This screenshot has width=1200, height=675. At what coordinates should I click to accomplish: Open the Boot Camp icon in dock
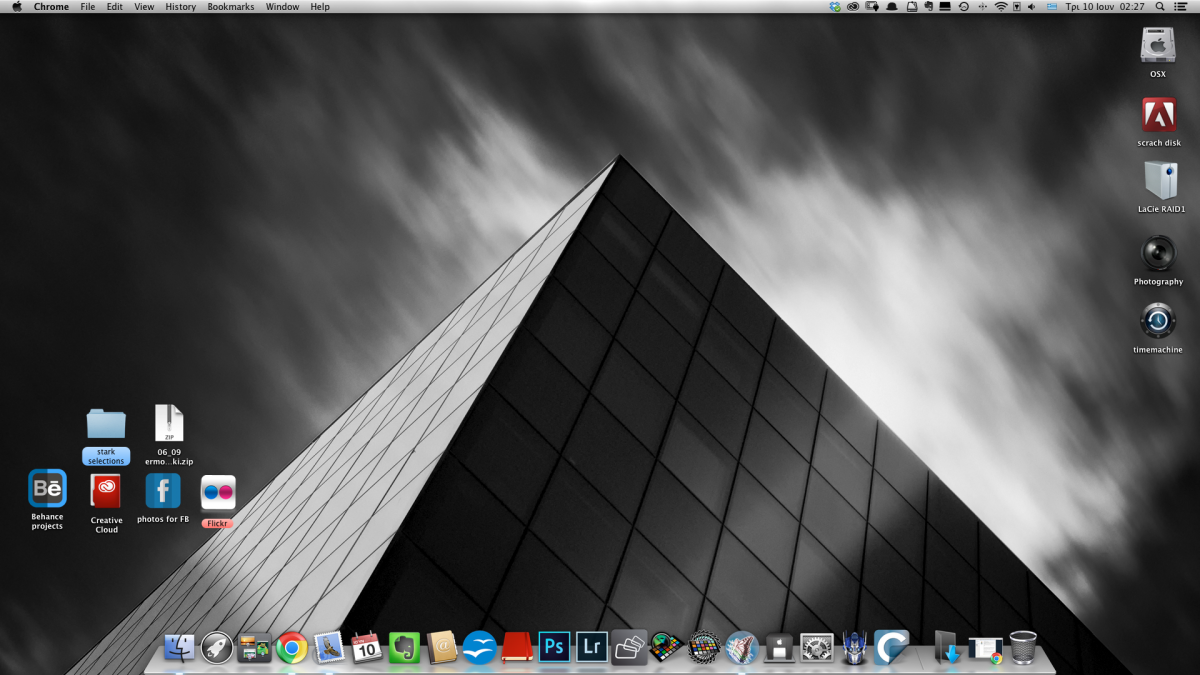(x=779, y=648)
